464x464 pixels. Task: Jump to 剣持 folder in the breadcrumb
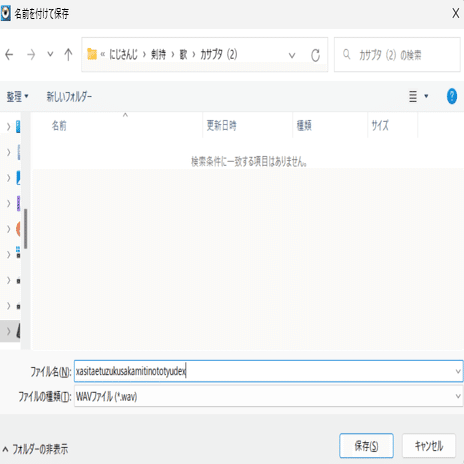coord(158,54)
